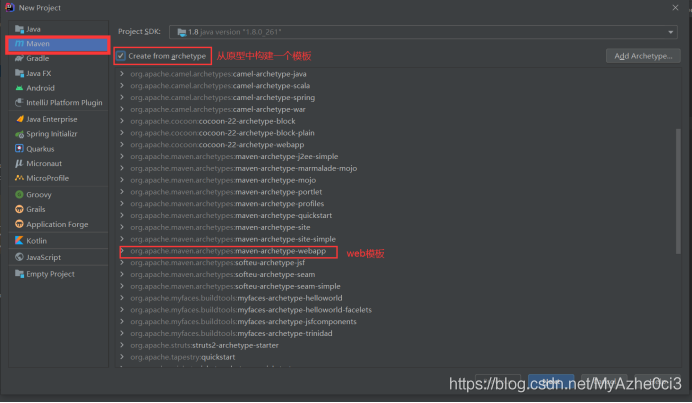Select the MicroProfile icon
The height and width of the screenshot is (403, 692).
[x=19, y=178]
